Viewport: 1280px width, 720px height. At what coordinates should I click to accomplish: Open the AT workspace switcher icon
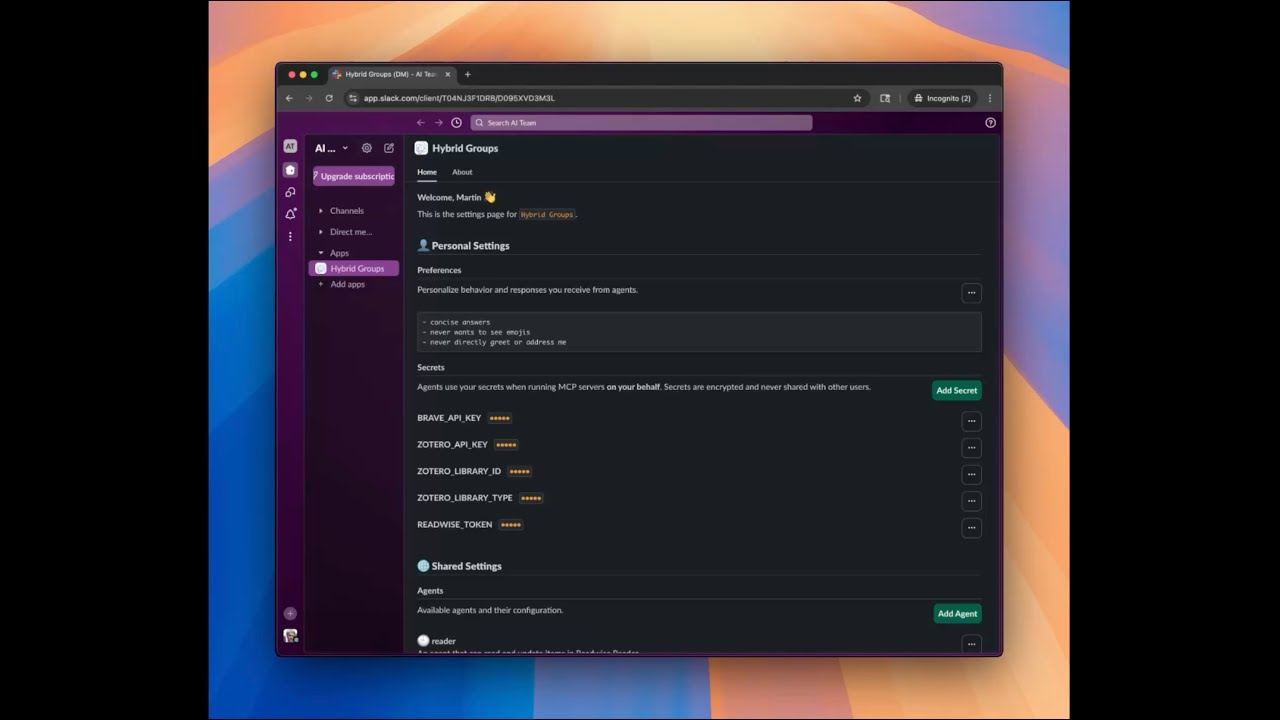(x=290, y=146)
